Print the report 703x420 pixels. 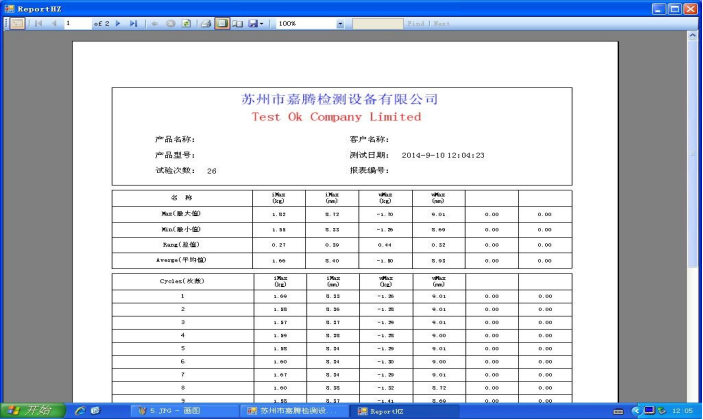(x=206, y=23)
